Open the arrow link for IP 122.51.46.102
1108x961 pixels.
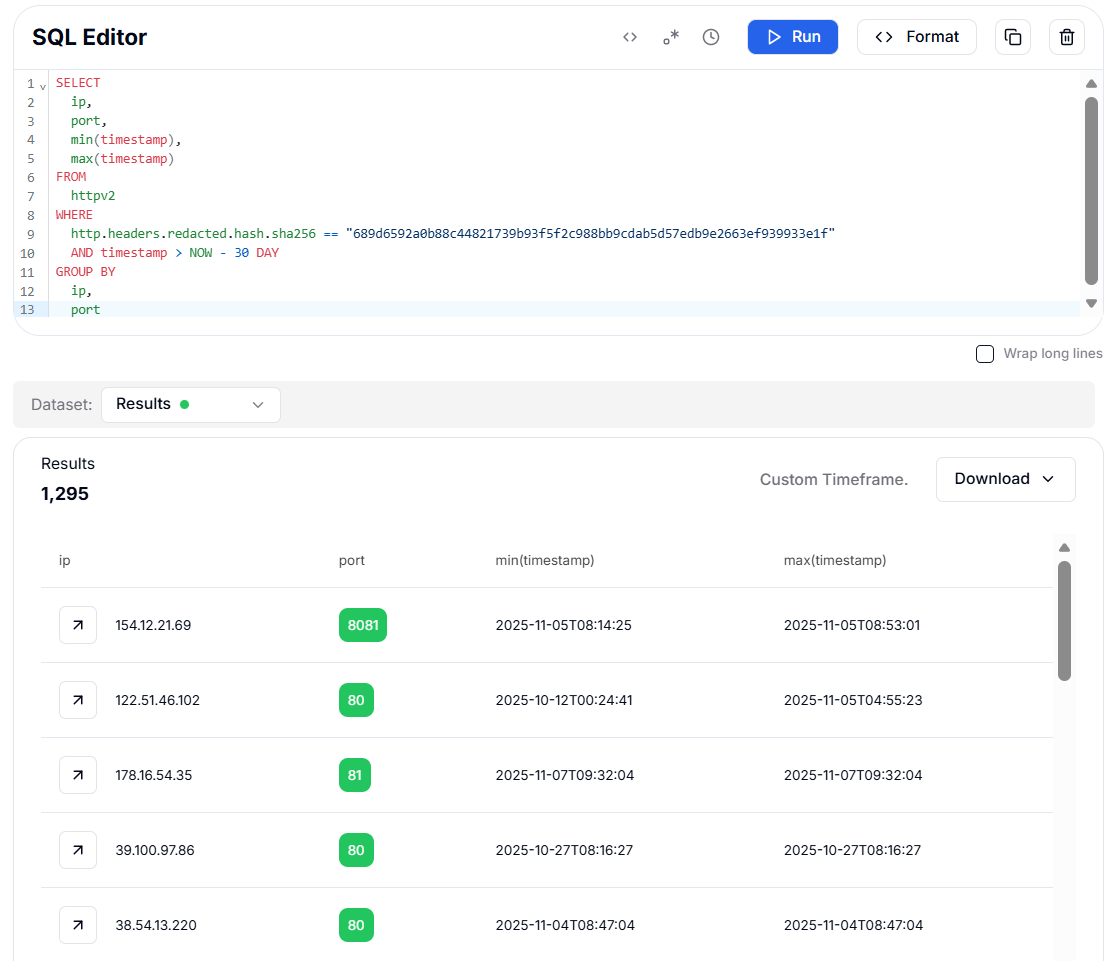(78, 700)
